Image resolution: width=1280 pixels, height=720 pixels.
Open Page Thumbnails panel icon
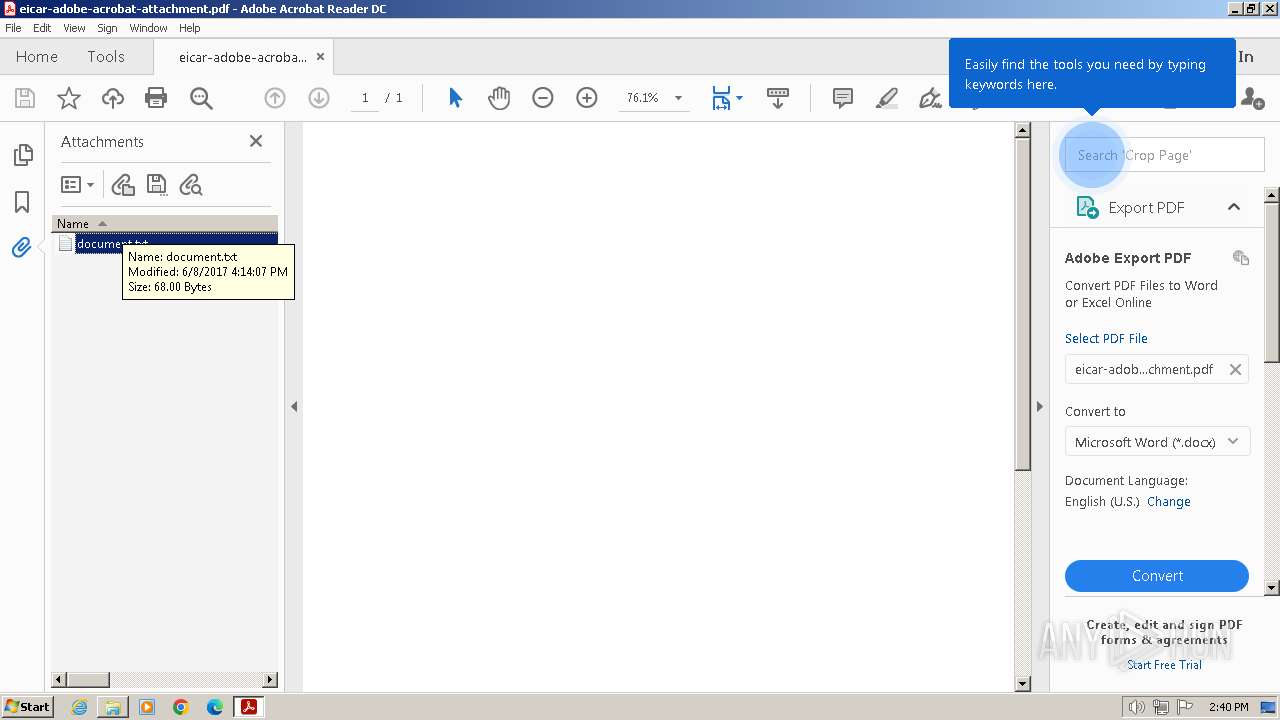coord(22,155)
